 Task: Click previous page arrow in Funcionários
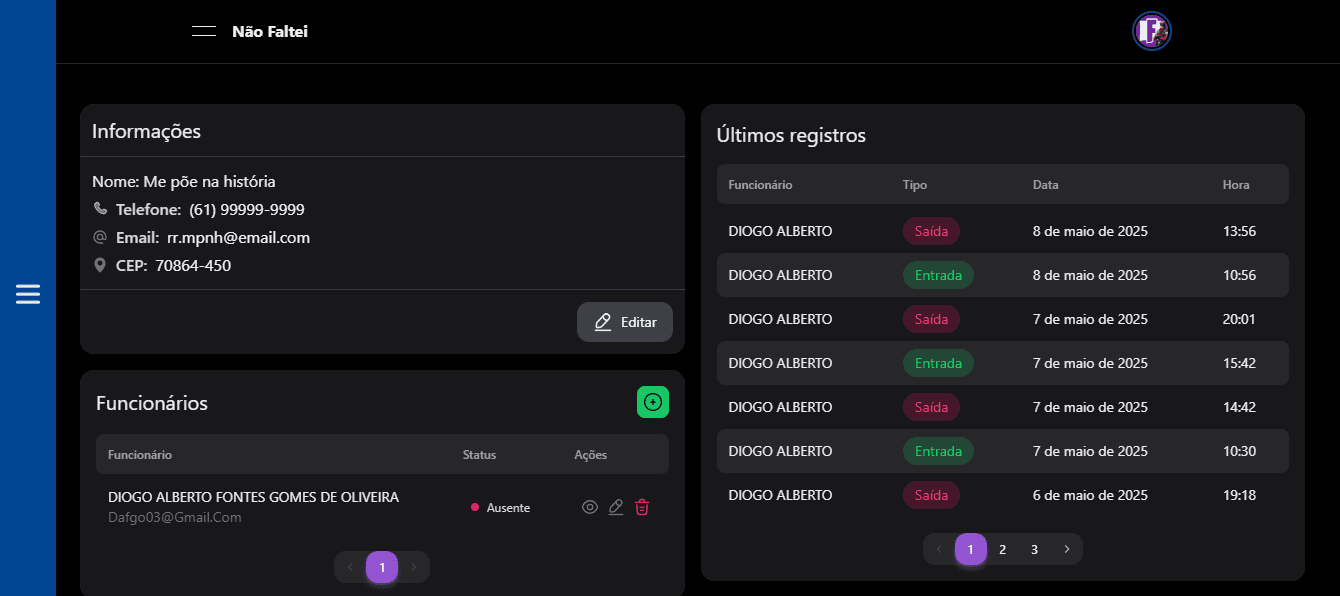(350, 567)
